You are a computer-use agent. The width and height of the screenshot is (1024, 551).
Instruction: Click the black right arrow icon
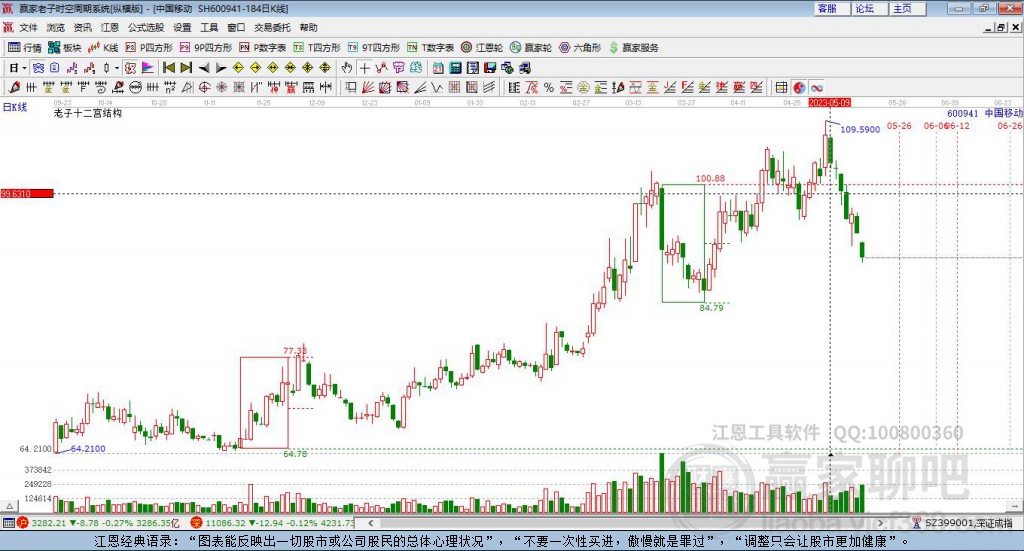(x=221, y=68)
